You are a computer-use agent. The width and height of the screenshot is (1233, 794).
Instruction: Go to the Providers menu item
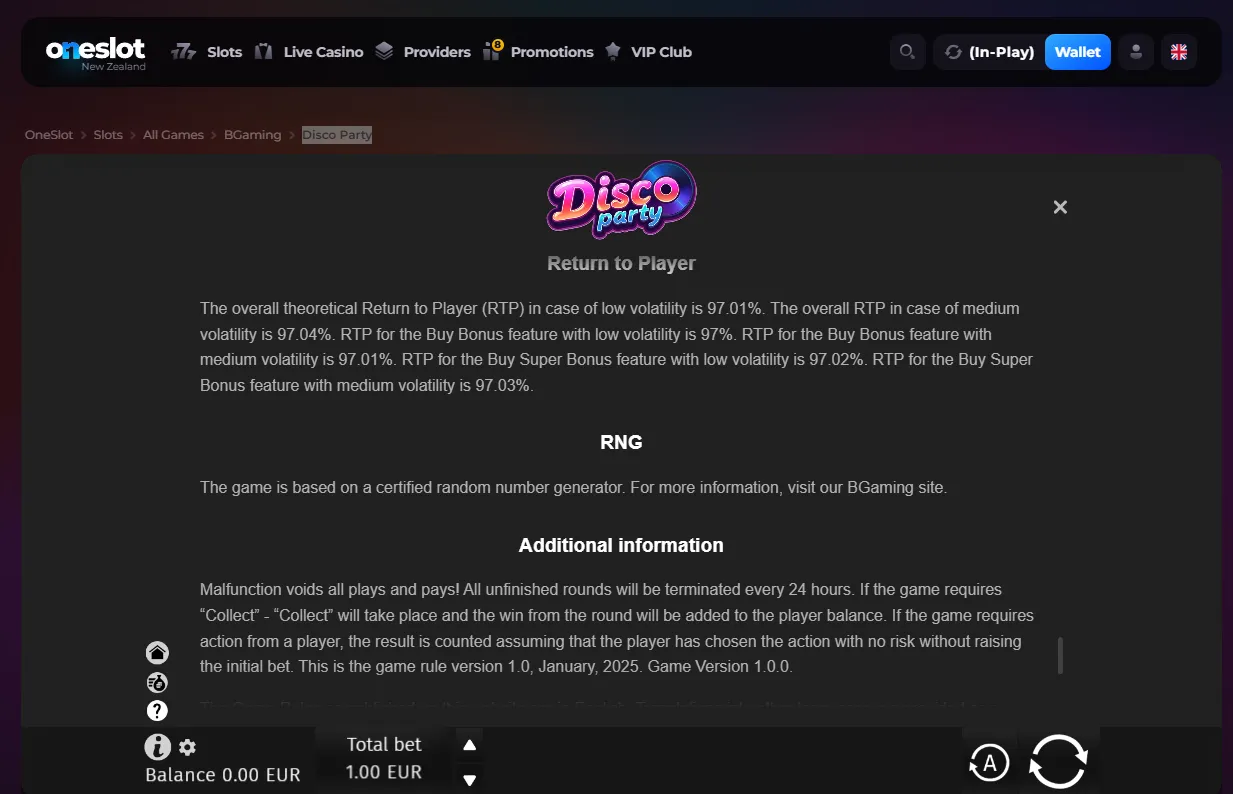(x=423, y=52)
